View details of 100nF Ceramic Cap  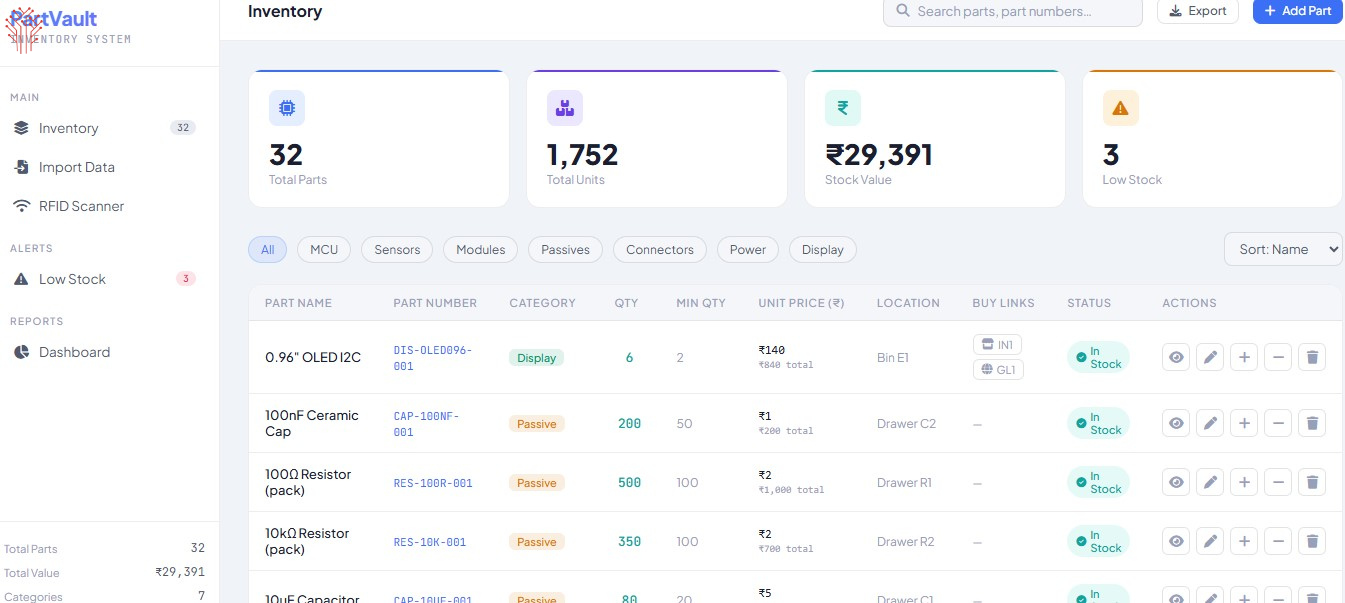1176,423
